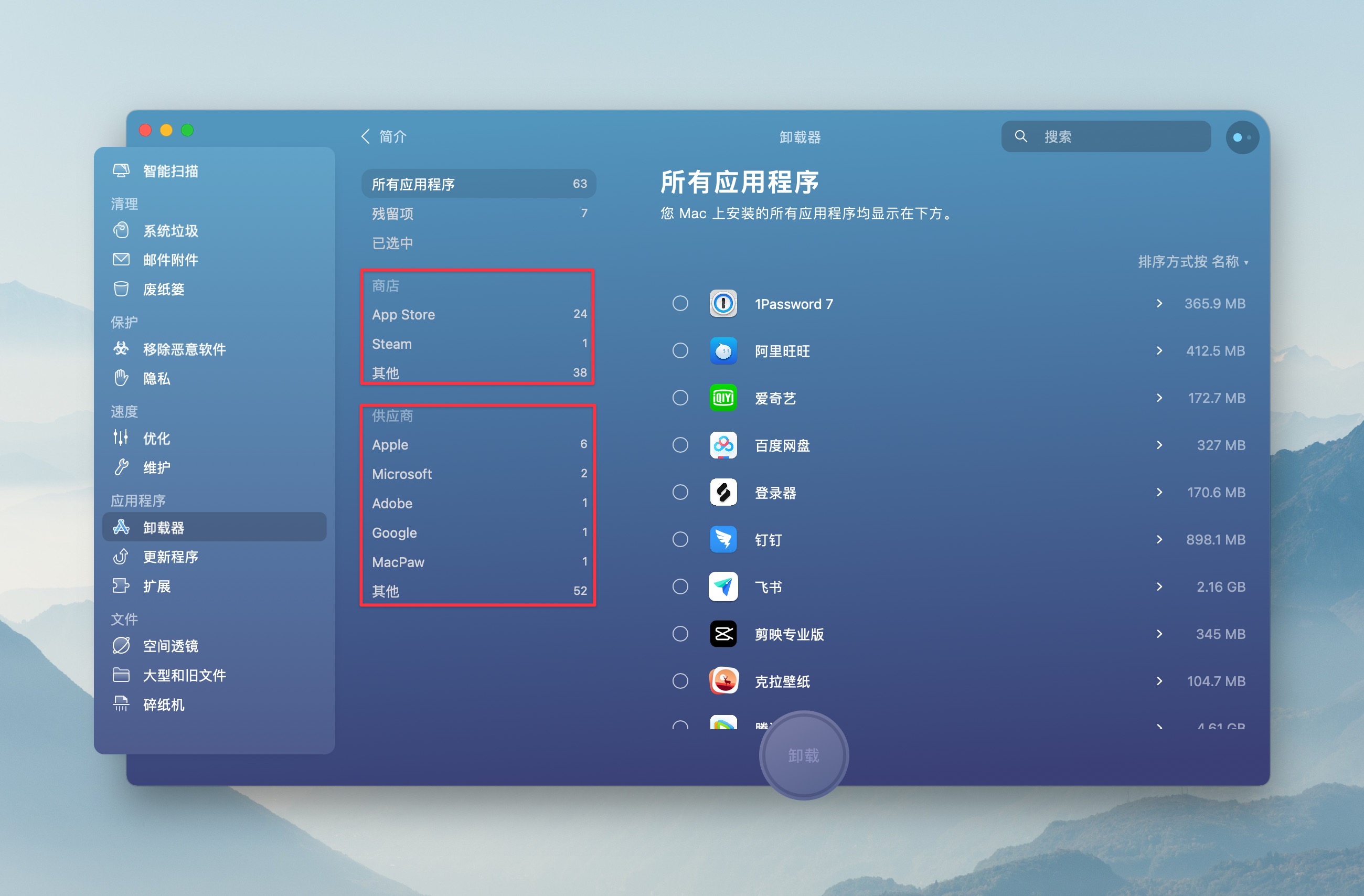
Task: Click the Malware Removal biohazard icon
Action: [x=121, y=348]
